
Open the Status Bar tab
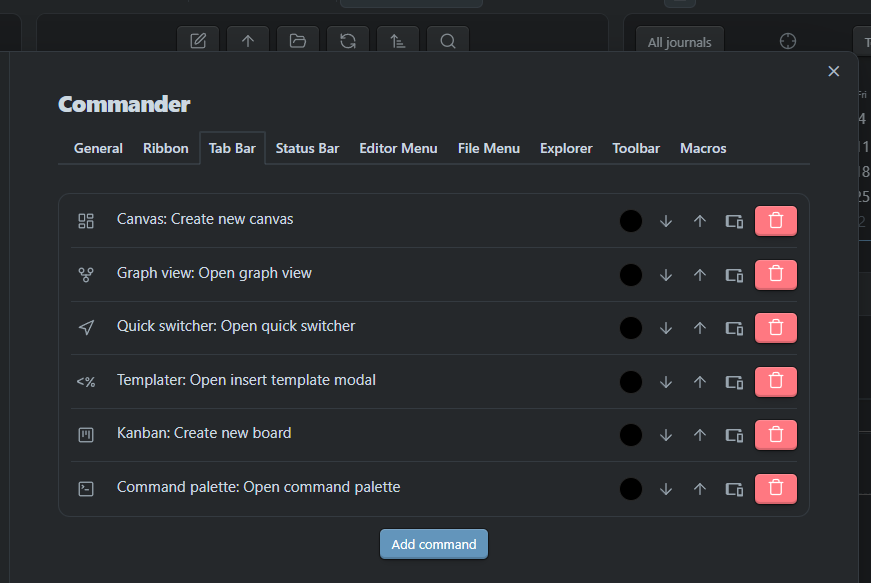[307, 148]
